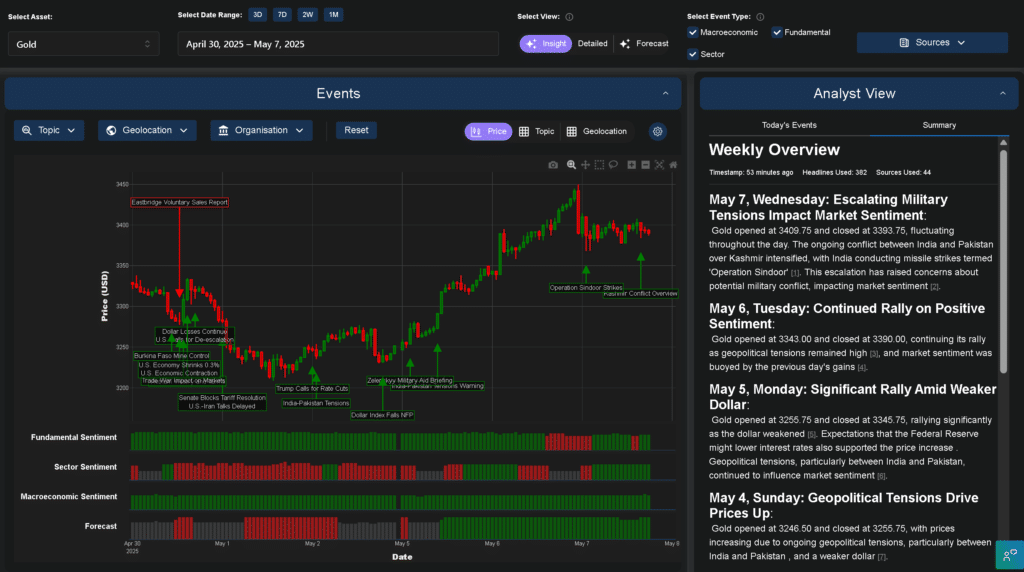Select the 3D date range
The width and height of the screenshot is (1024, 572).
coord(258,14)
